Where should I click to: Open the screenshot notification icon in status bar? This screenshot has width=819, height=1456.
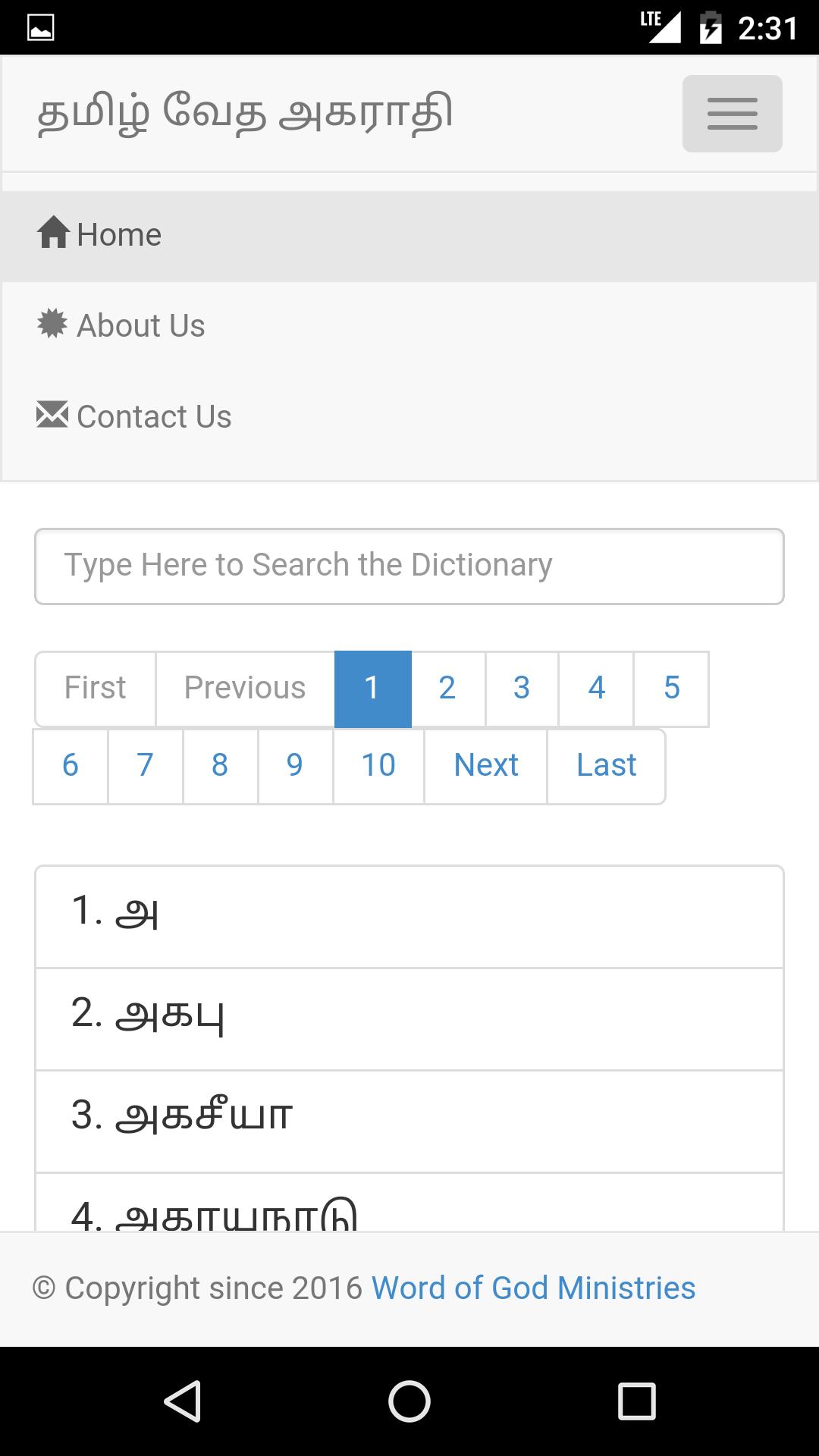tap(40, 29)
